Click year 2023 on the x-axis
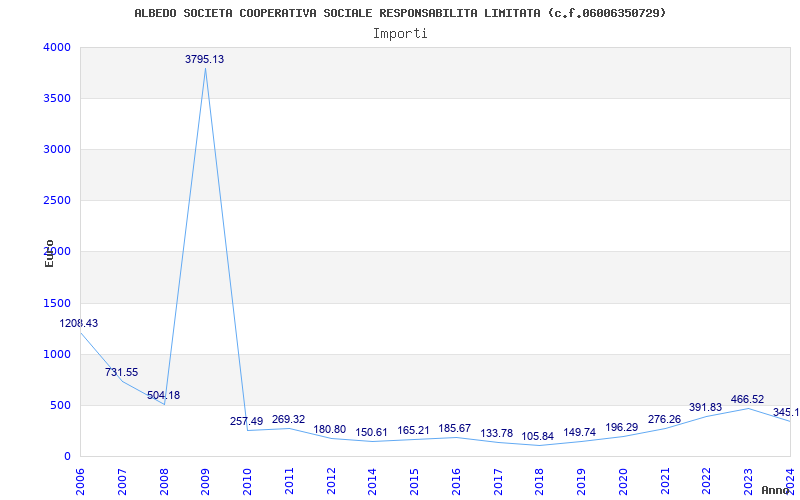 coord(748,477)
